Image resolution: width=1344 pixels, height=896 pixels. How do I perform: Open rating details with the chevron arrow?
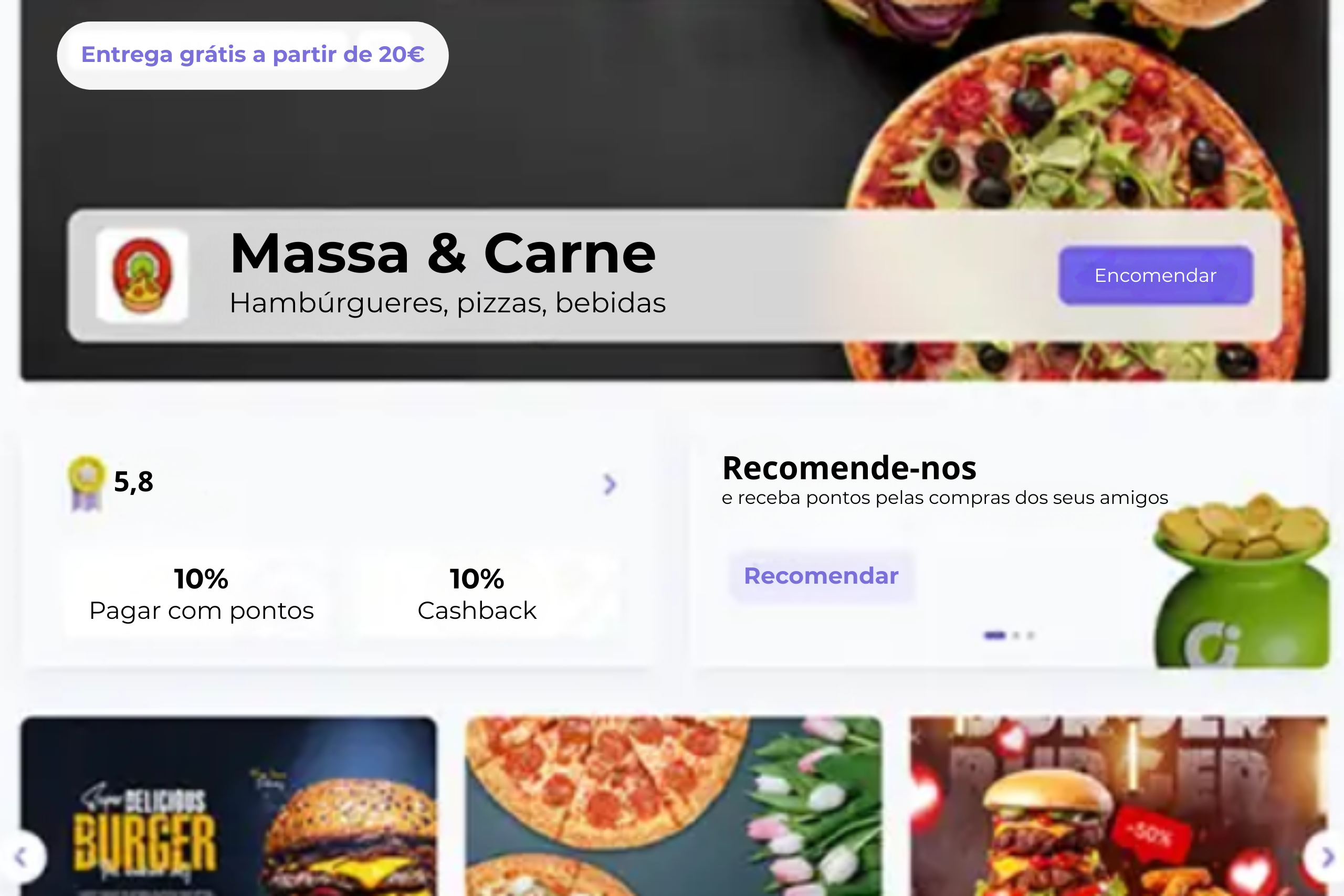(610, 484)
